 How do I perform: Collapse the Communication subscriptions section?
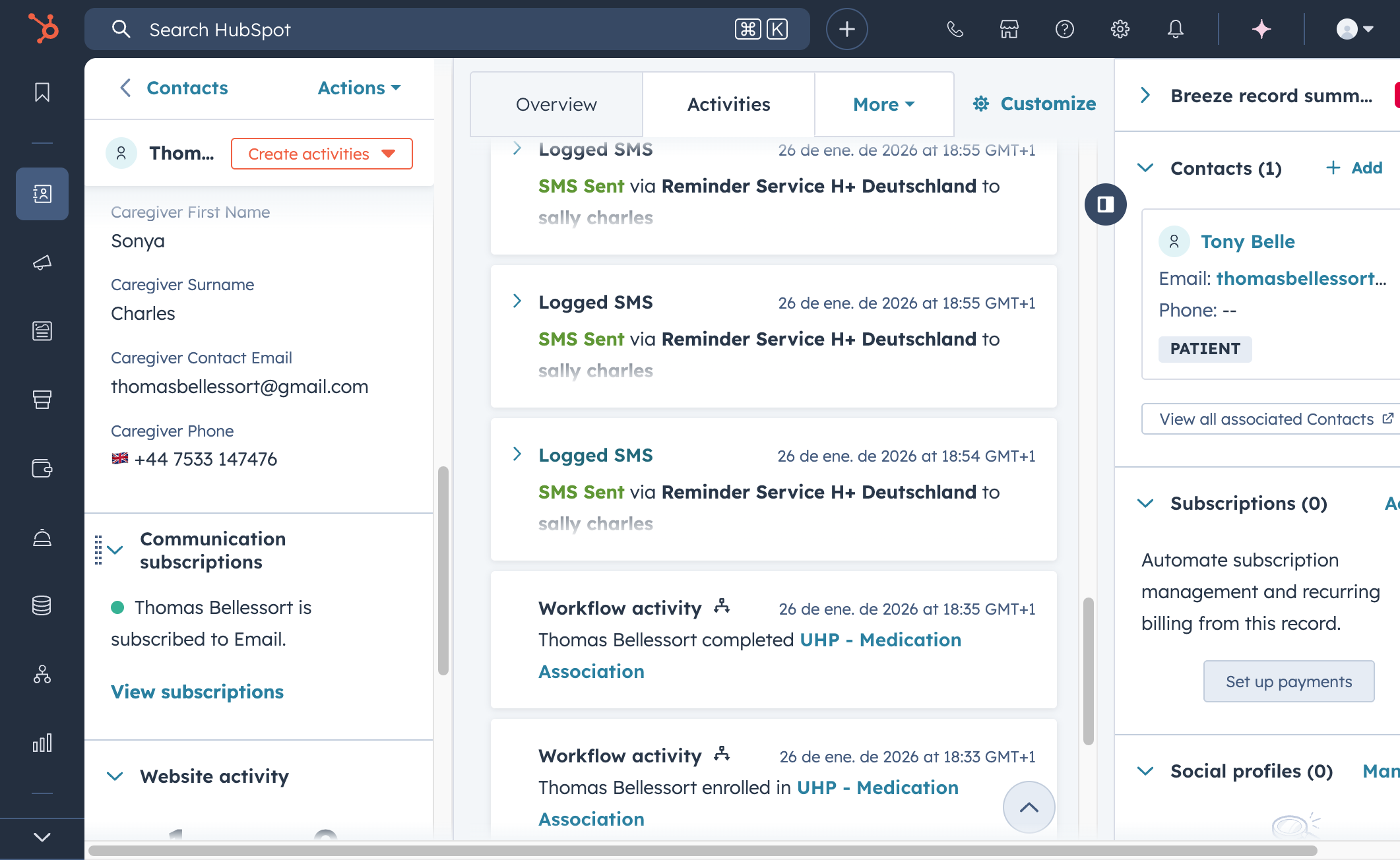[115, 550]
